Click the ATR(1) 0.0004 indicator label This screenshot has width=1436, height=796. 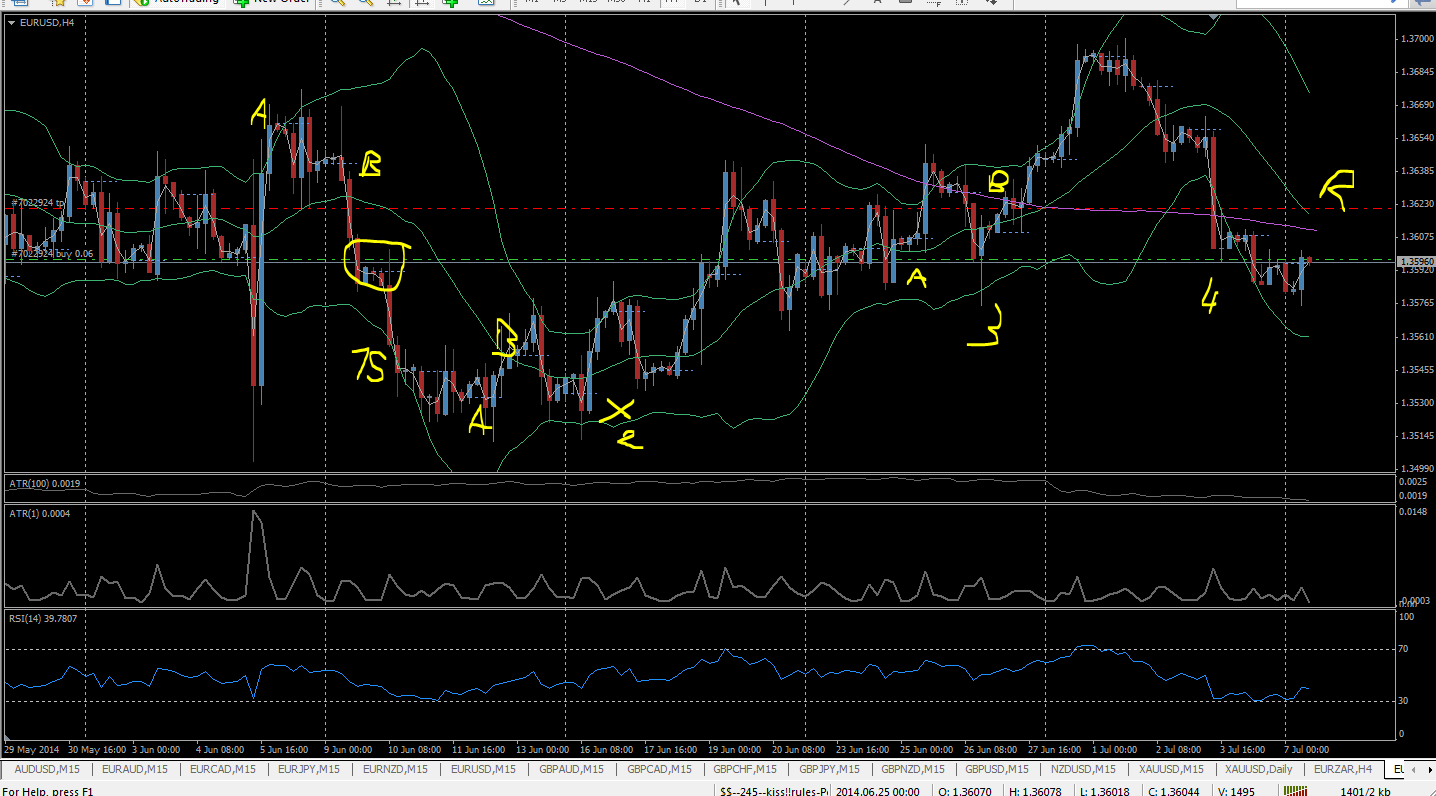[x=42, y=513]
